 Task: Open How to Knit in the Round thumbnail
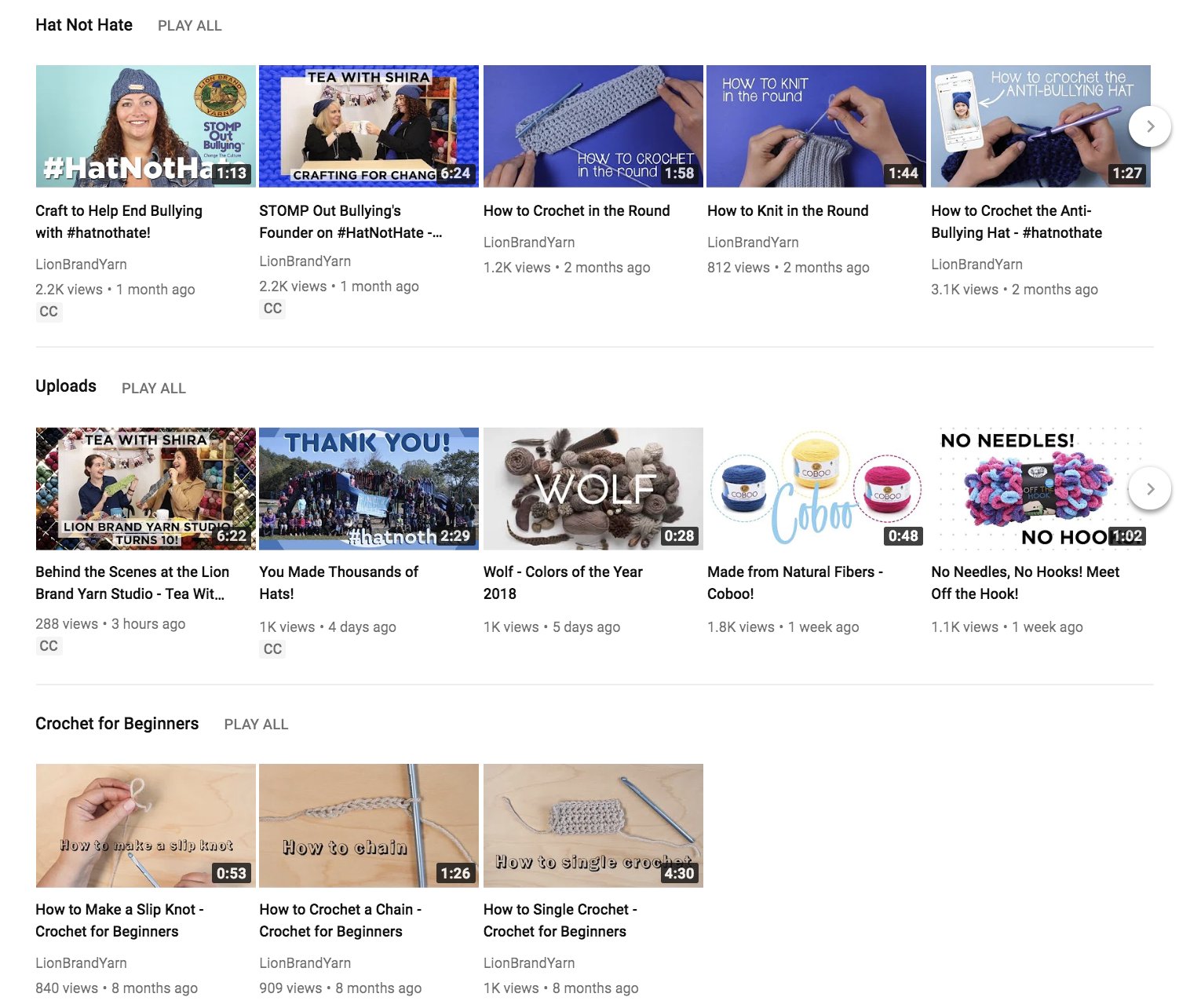[x=816, y=126]
